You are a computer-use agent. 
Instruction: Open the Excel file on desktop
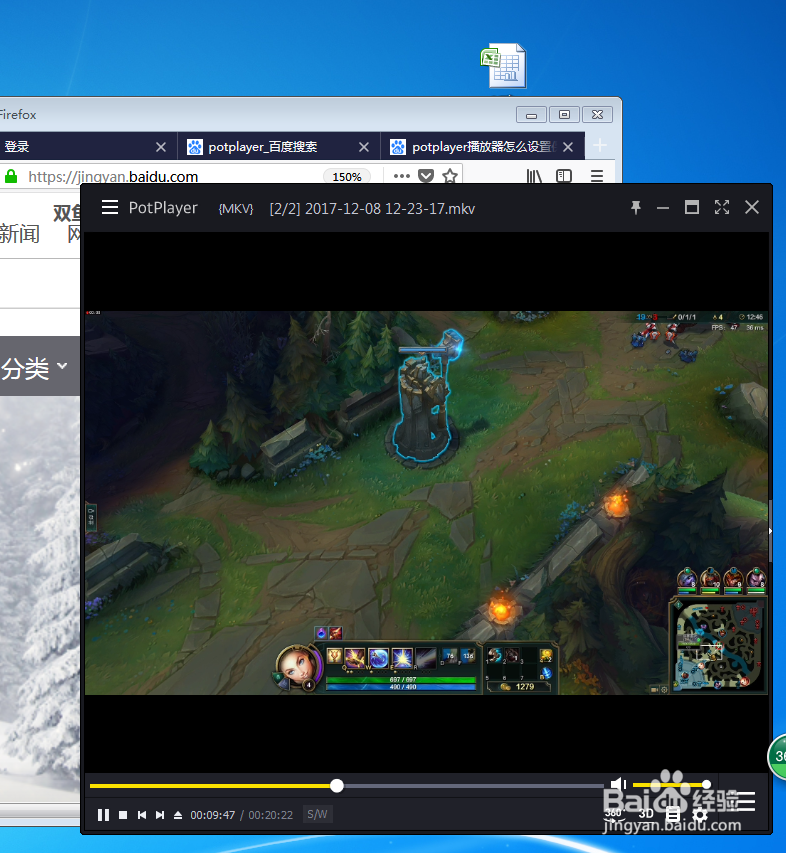504,66
